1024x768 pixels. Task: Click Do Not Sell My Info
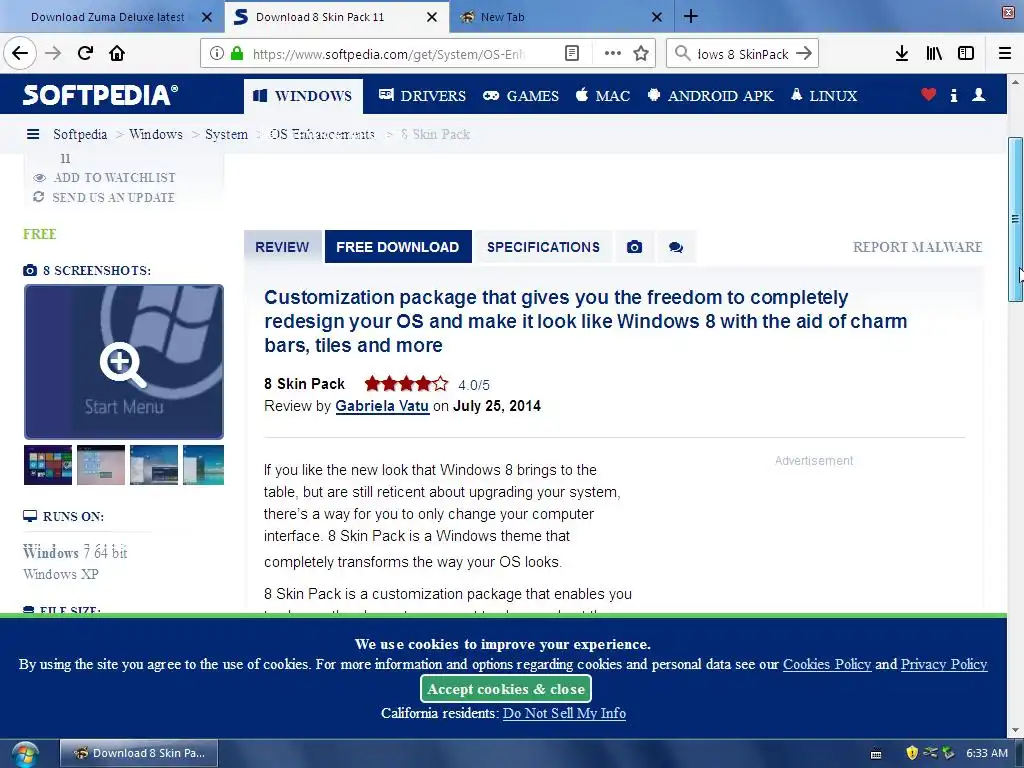pyautogui.click(x=564, y=713)
